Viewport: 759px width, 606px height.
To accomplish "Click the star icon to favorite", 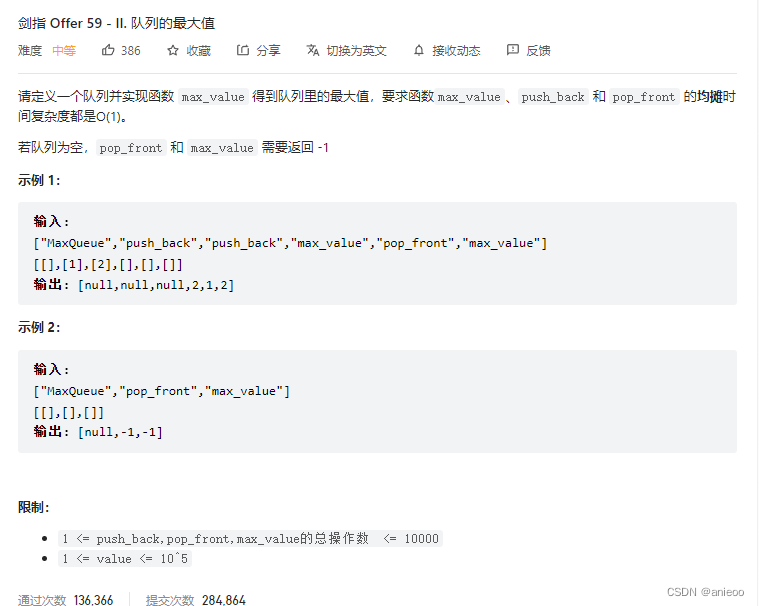I will pyautogui.click(x=173, y=50).
